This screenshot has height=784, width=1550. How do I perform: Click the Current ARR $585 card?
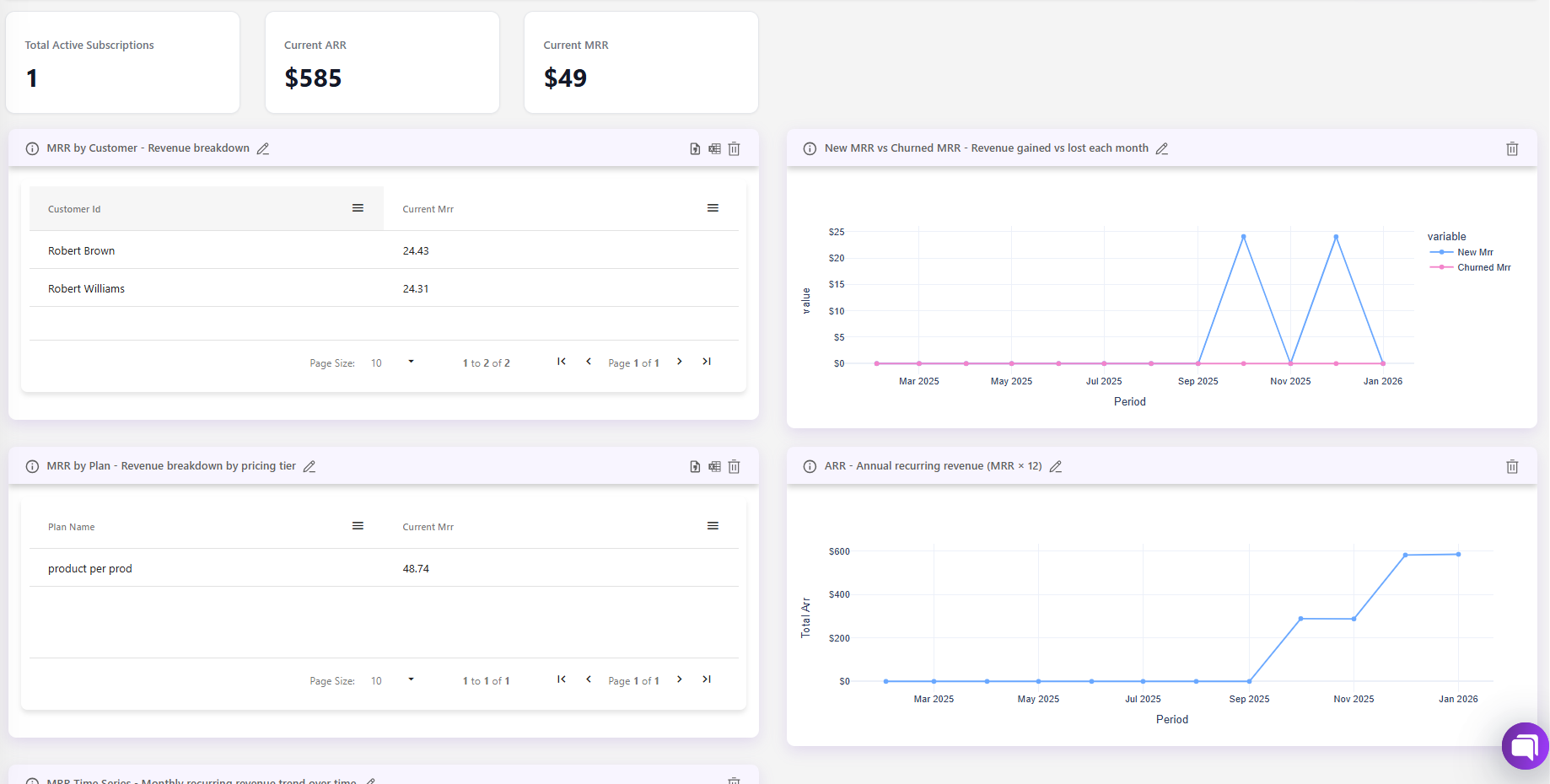point(382,62)
